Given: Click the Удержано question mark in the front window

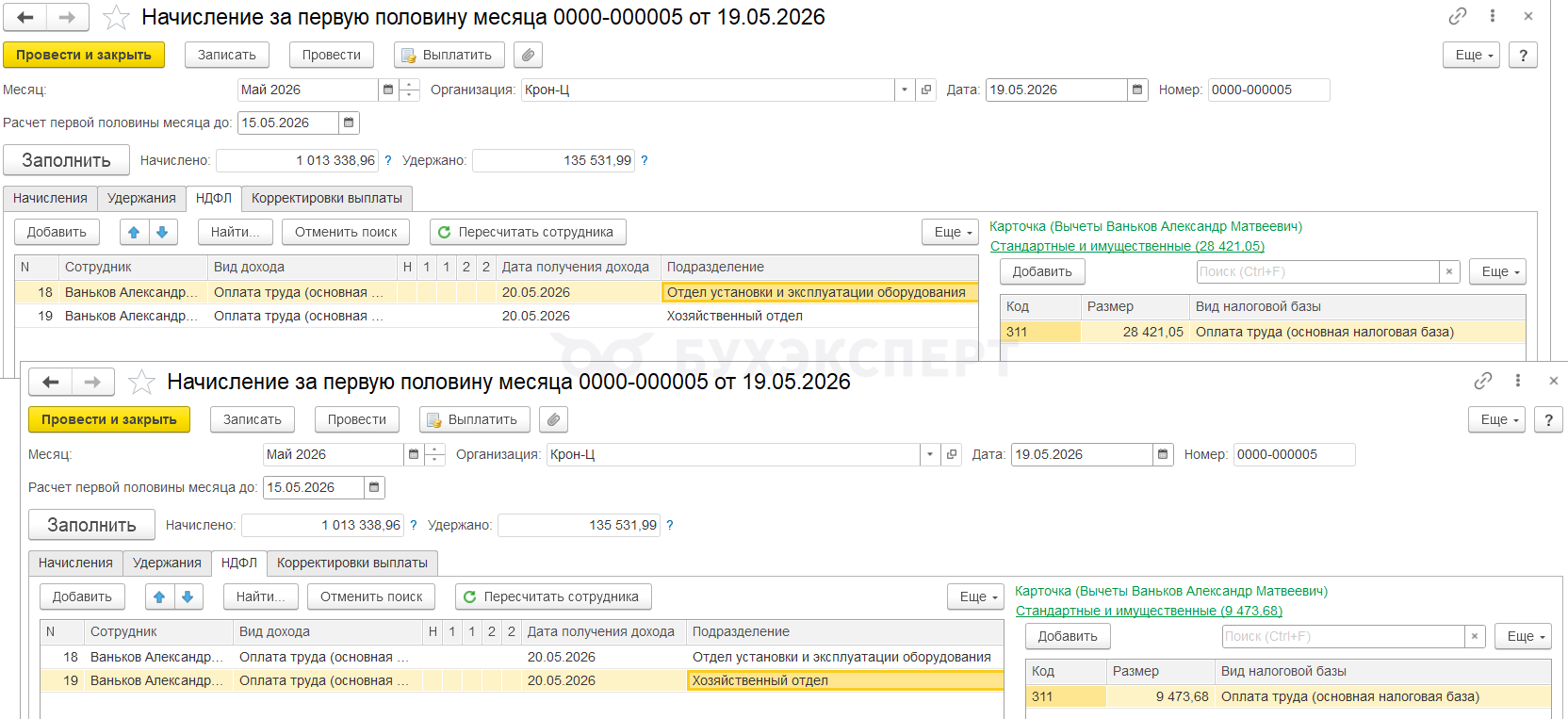Looking at the screenshot, I should tap(670, 525).
